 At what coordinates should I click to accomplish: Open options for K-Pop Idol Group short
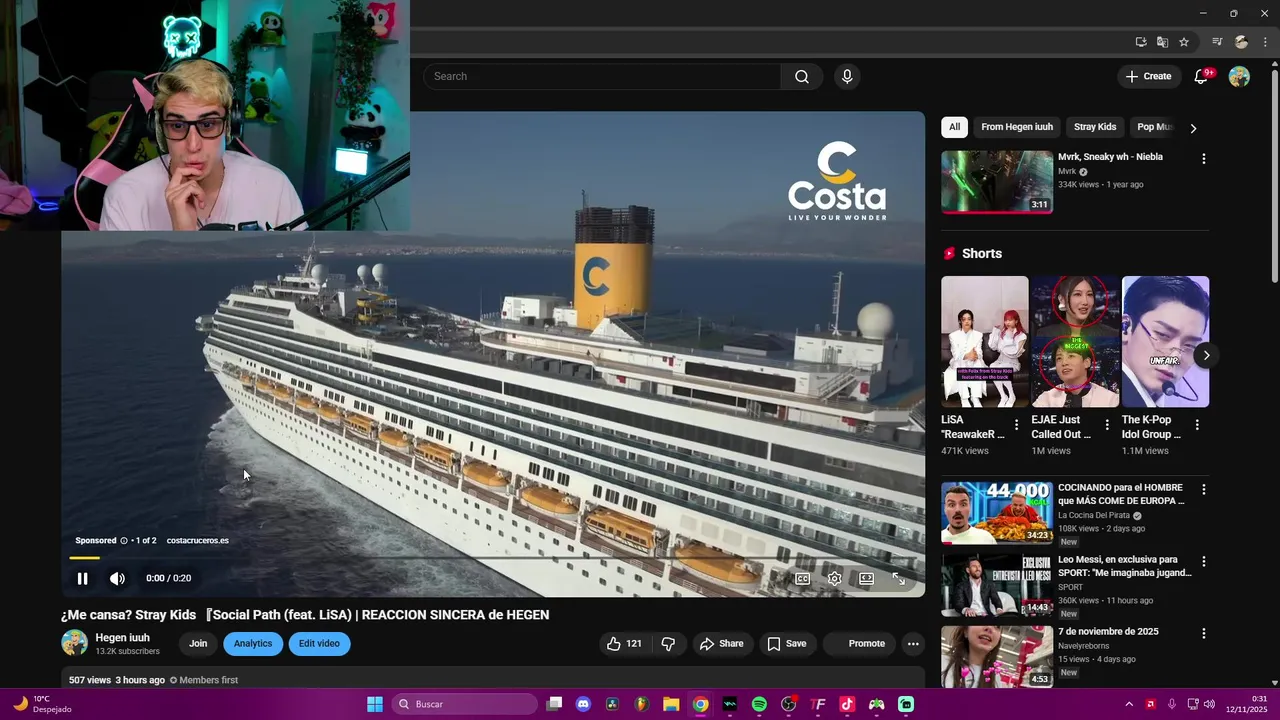point(1197,425)
